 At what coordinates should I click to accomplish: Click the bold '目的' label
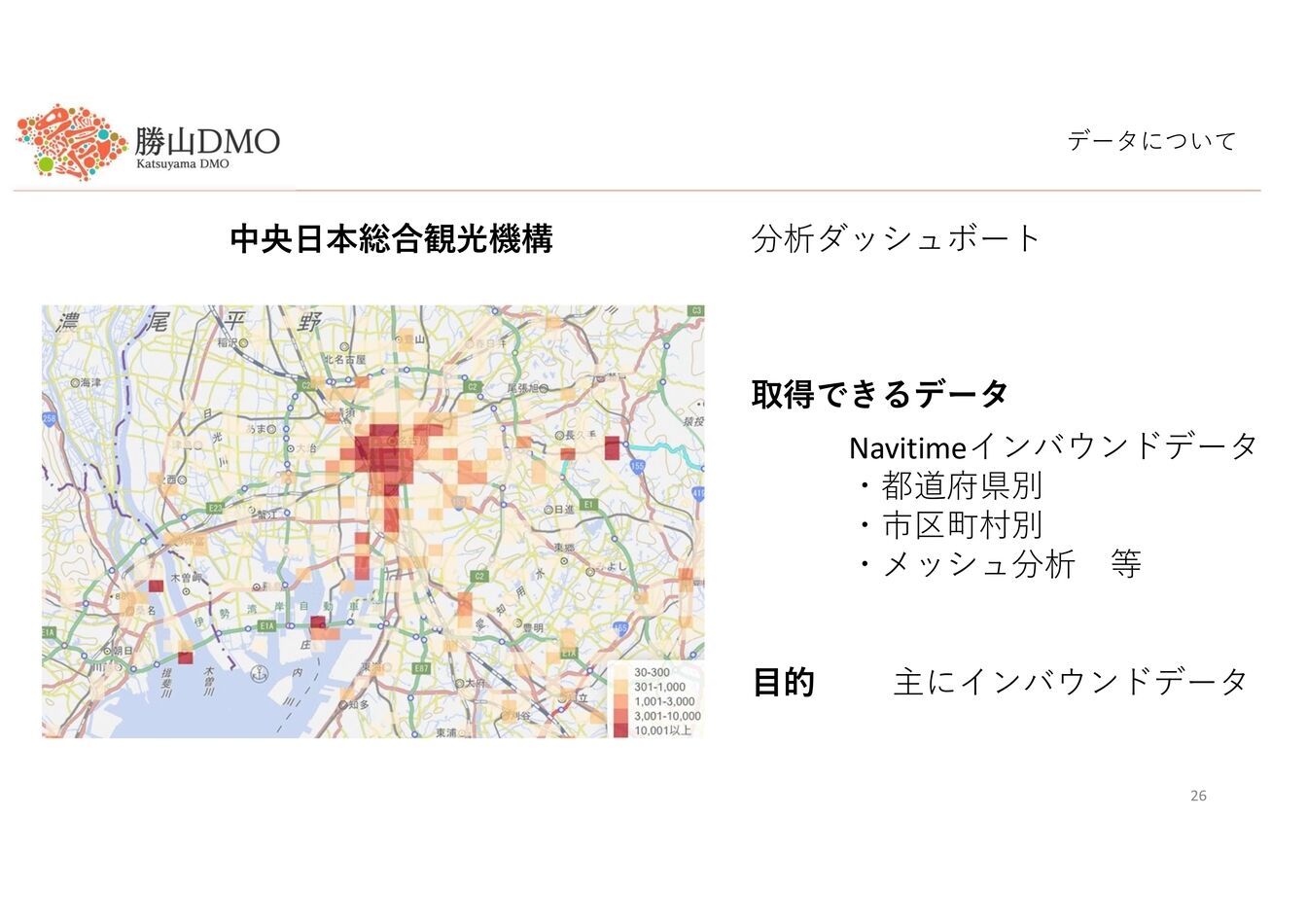pyautogui.click(x=783, y=682)
